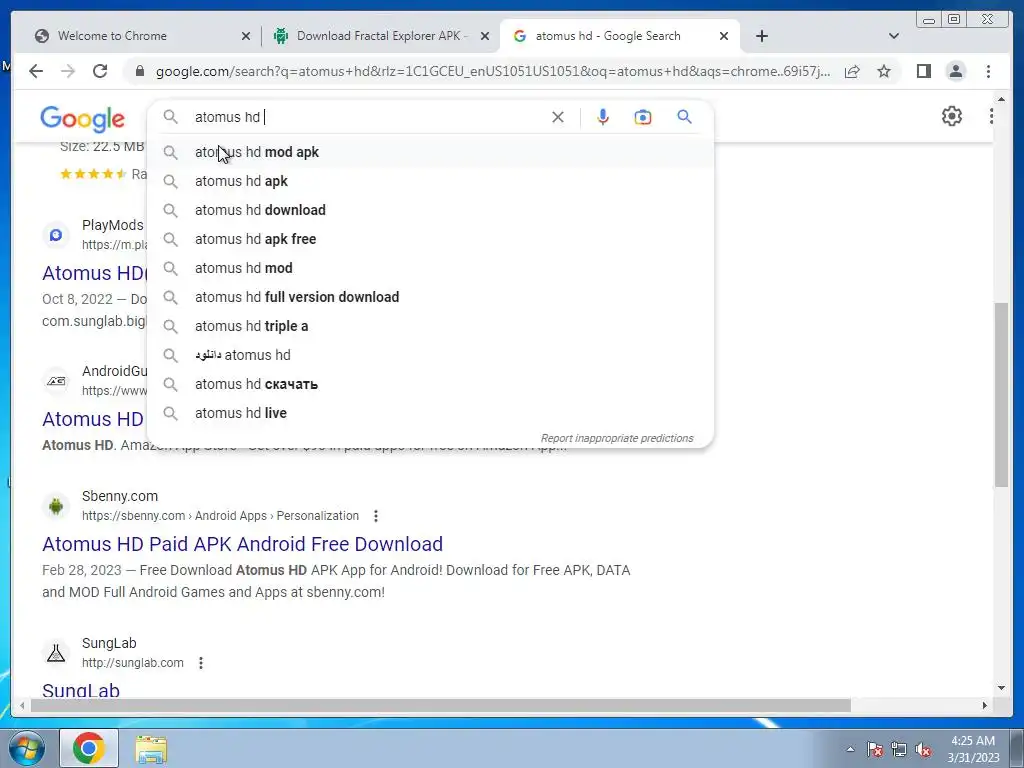
Task: Open the Windows Start button
Action: [26, 748]
